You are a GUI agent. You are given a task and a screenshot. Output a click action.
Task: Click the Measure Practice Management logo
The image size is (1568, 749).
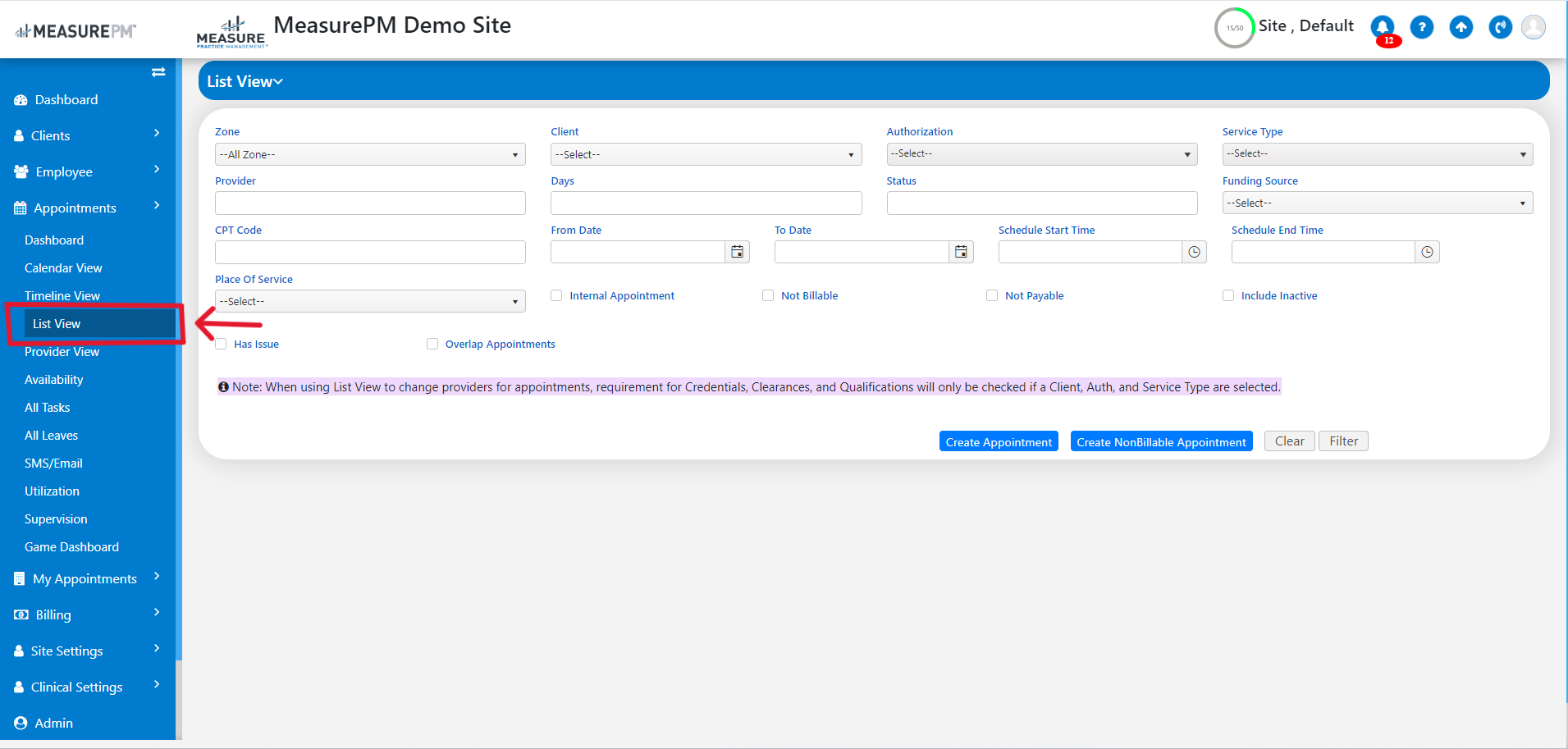tap(231, 32)
